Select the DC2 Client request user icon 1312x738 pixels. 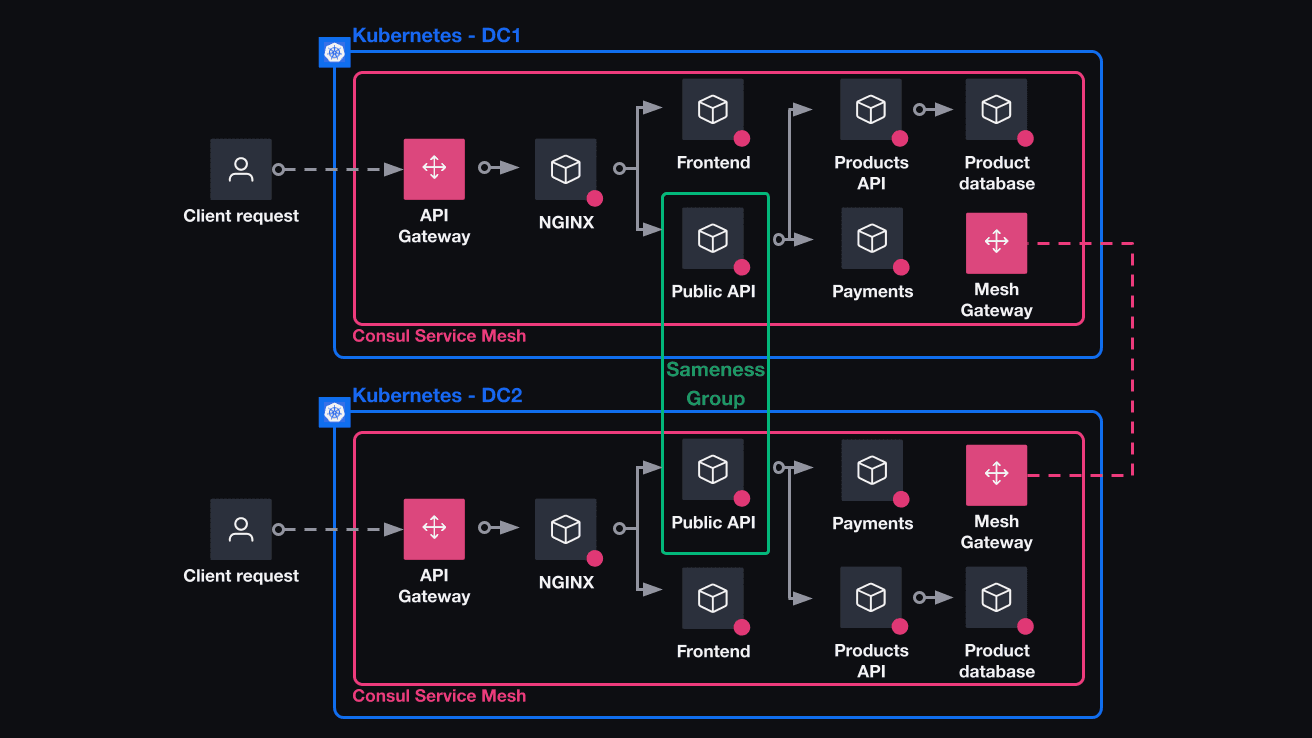[x=241, y=529]
